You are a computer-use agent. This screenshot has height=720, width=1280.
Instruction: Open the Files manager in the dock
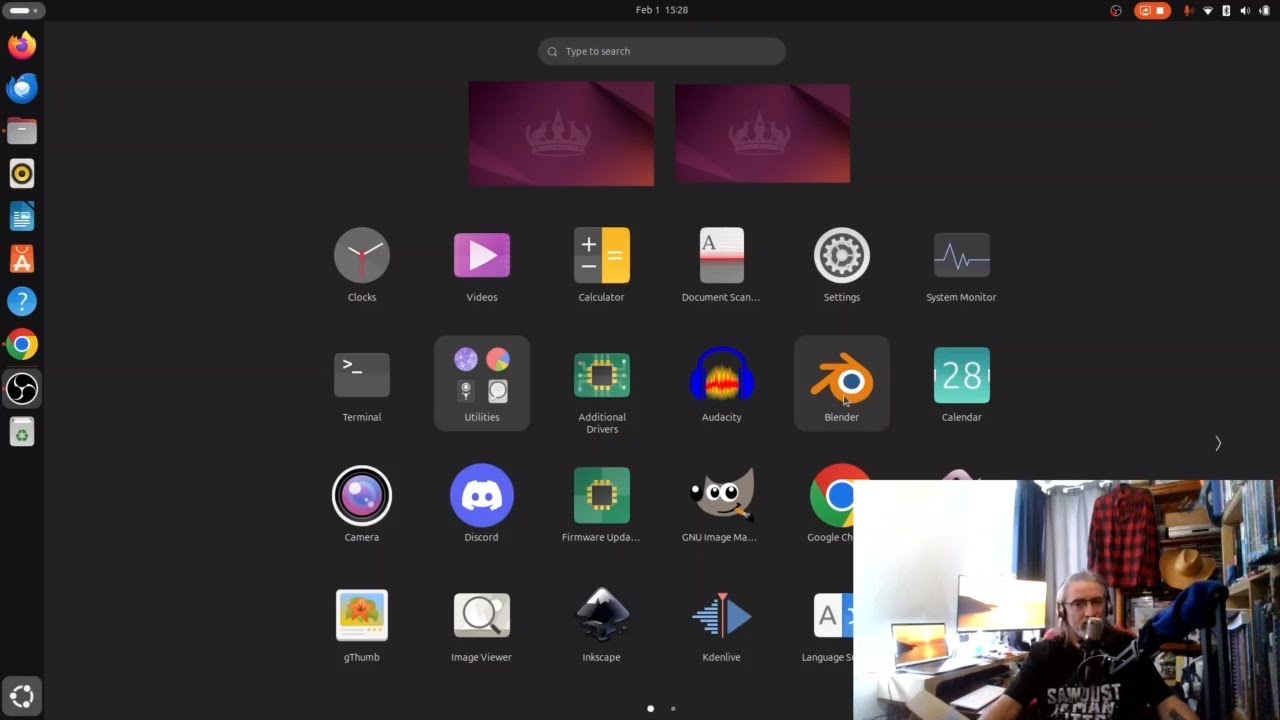[22, 131]
